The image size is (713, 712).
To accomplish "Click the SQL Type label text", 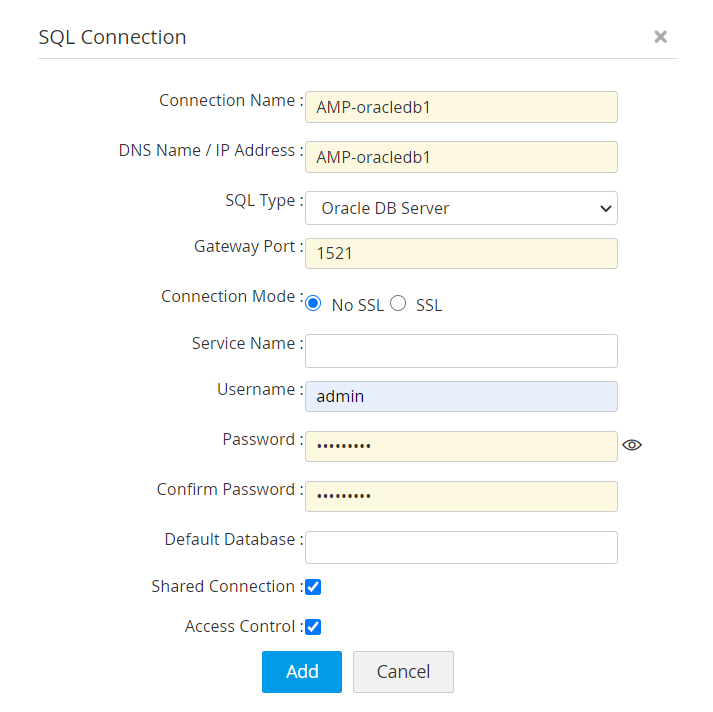I will point(262,201).
